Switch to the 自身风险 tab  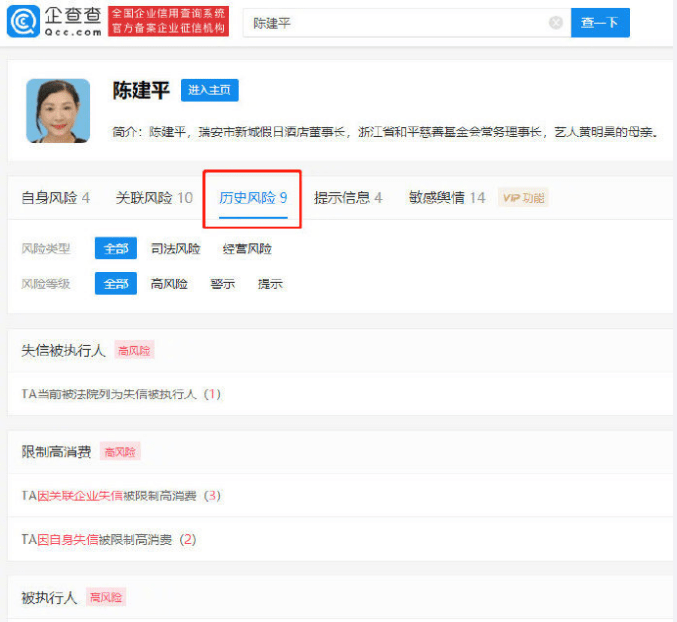55,198
